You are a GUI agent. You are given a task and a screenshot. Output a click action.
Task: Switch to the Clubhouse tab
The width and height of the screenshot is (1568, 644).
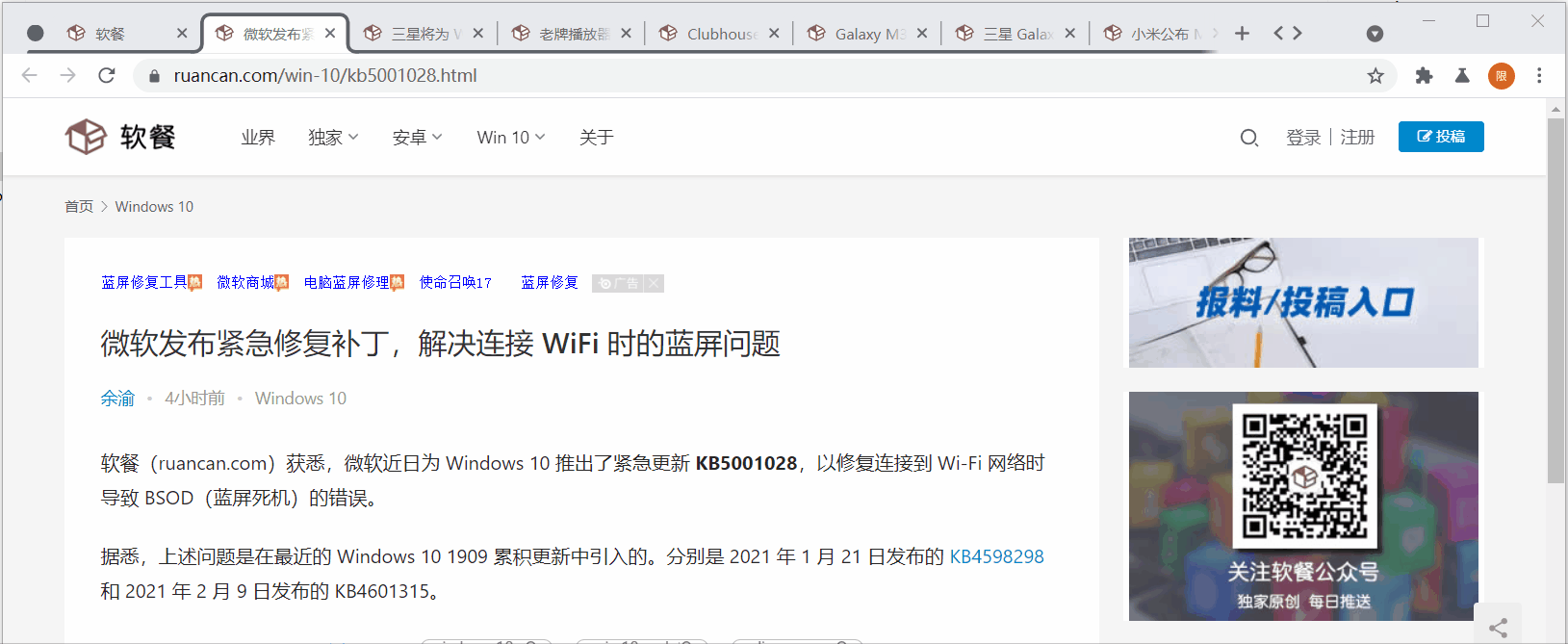tap(720, 34)
